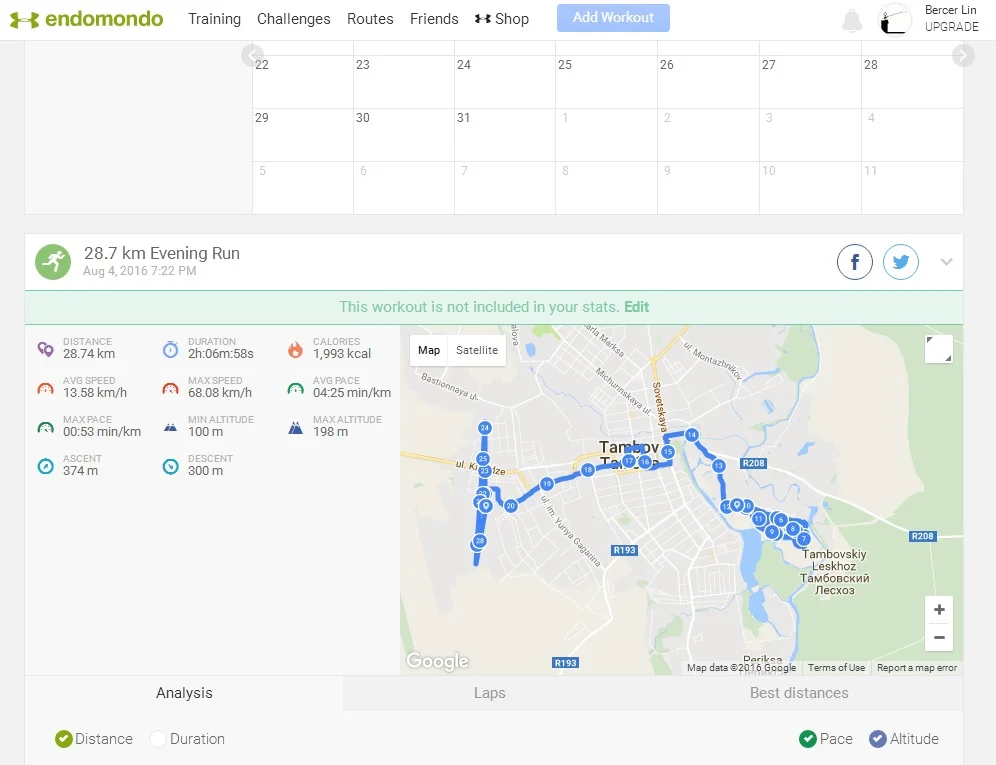Click kilometer marker 13 on route
996x765 pixels.
[718, 466]
